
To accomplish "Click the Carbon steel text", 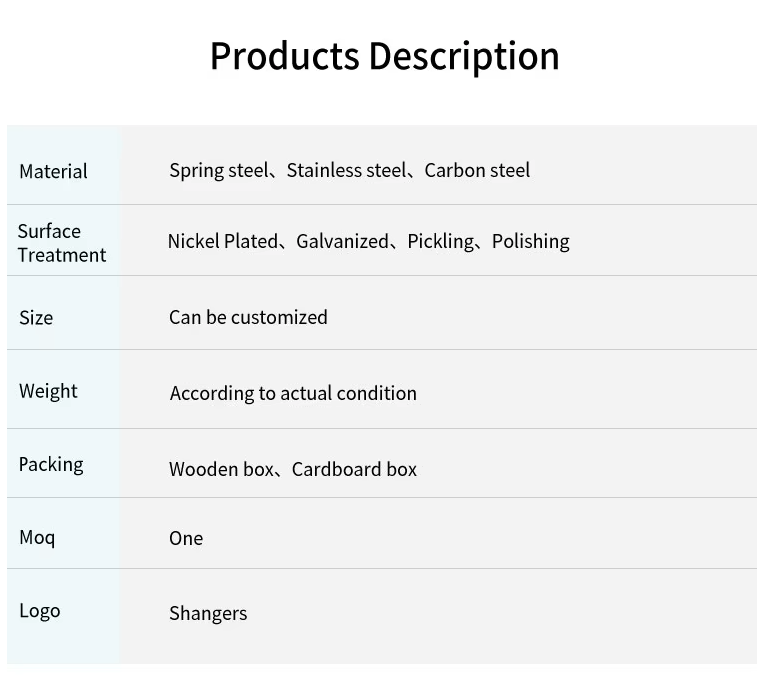I will (x=477, y=170).
